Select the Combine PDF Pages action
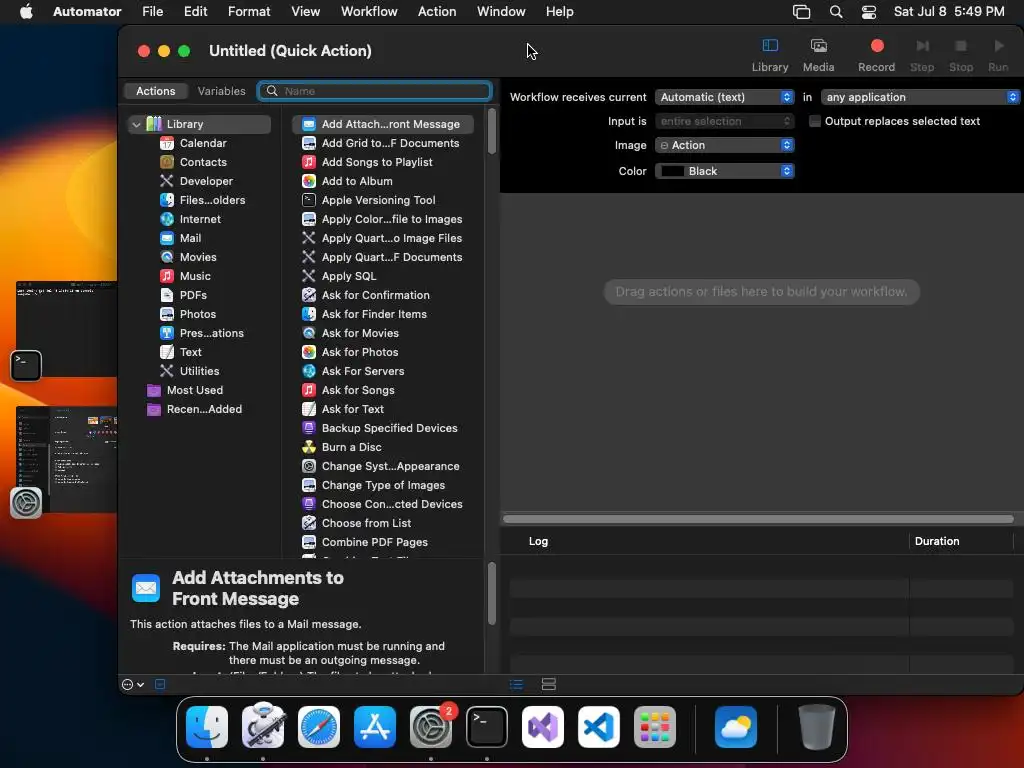The width and height of the screenshot is (1024, 768). 374,542
